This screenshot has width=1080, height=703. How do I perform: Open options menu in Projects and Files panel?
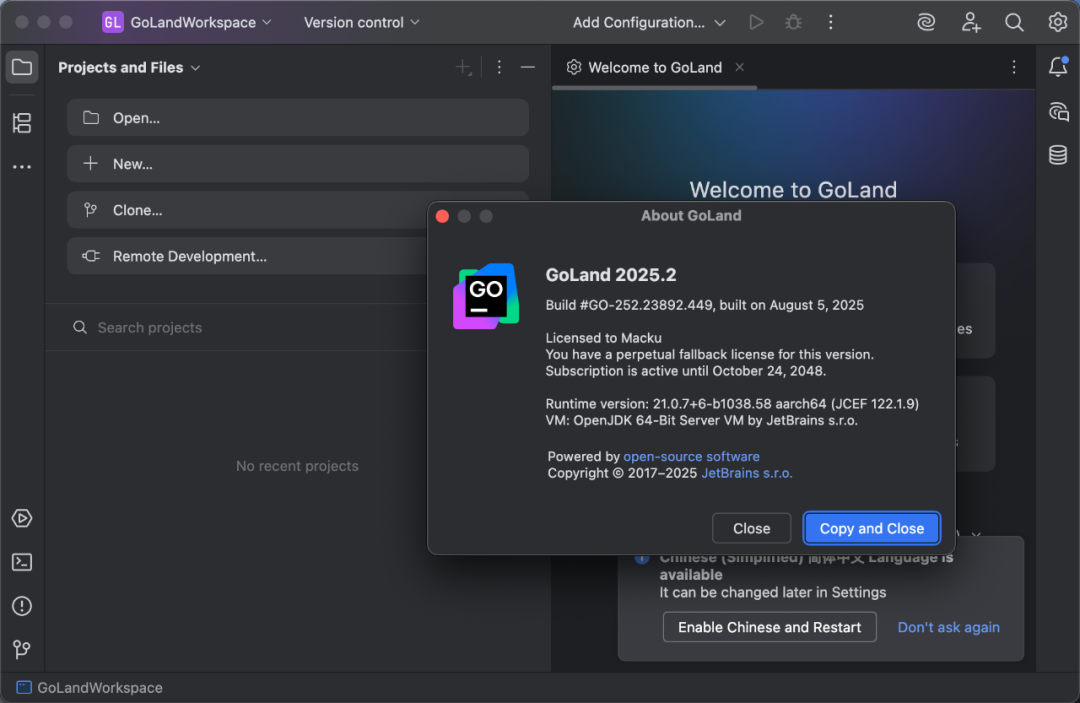coord(499,67)
